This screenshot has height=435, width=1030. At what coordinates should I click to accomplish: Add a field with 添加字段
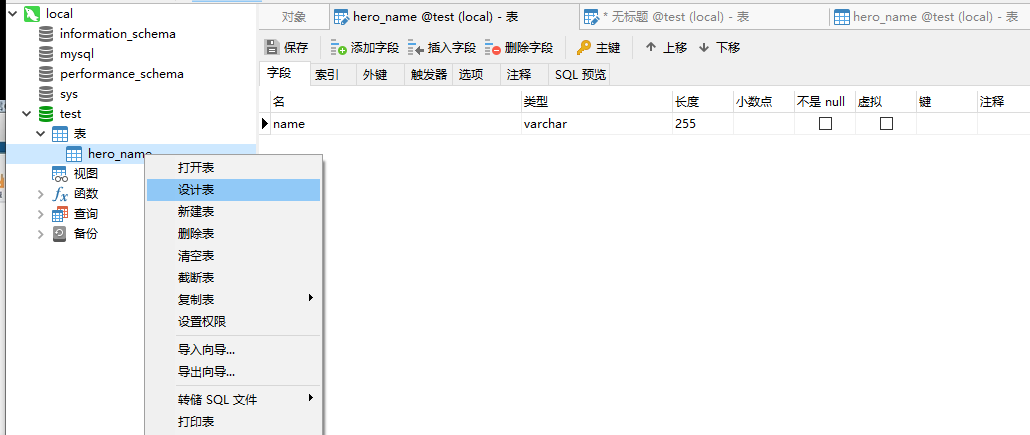pyautogui.click(x=365, y=47)
